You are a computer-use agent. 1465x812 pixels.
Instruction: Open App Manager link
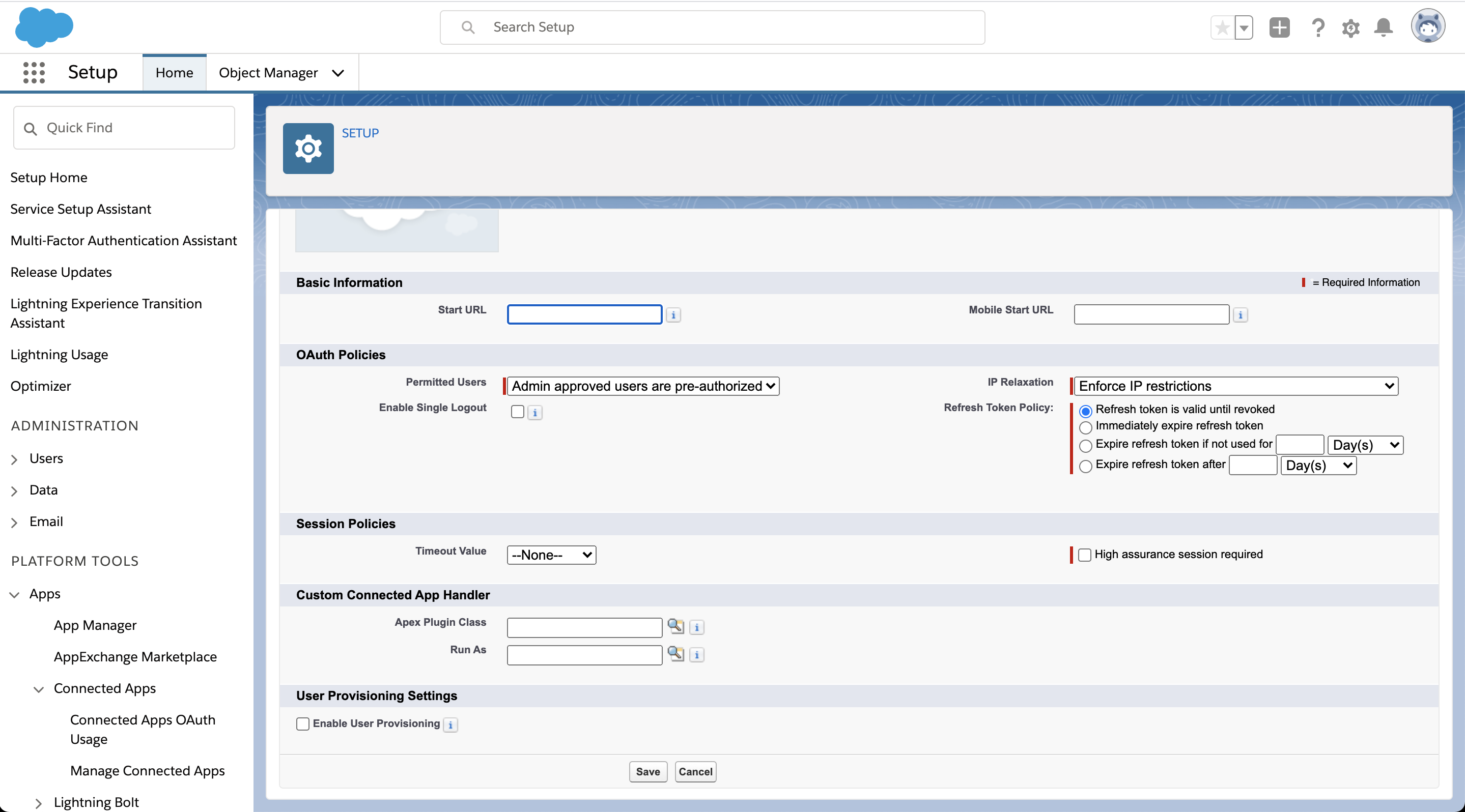click(95, 625)
